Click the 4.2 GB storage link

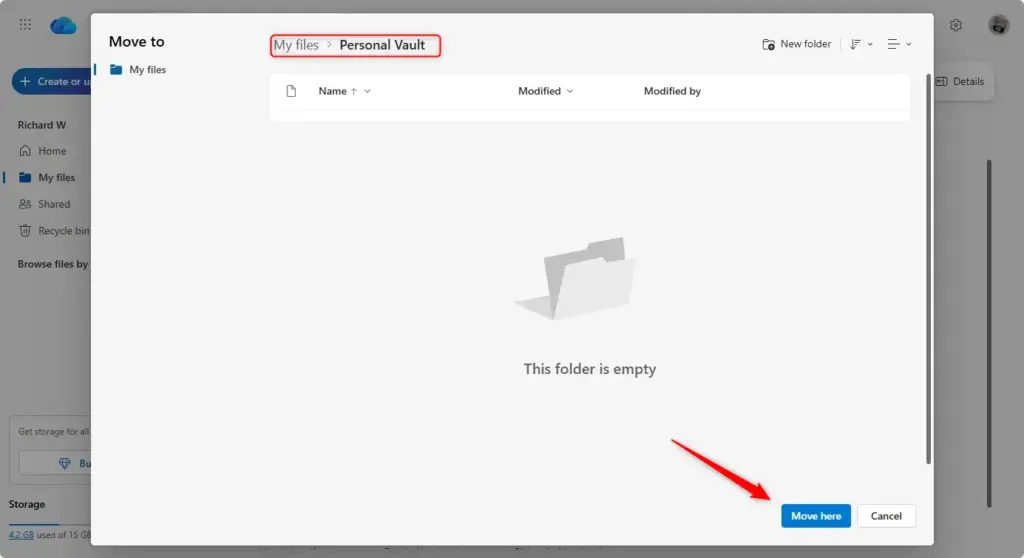(21, 534)
